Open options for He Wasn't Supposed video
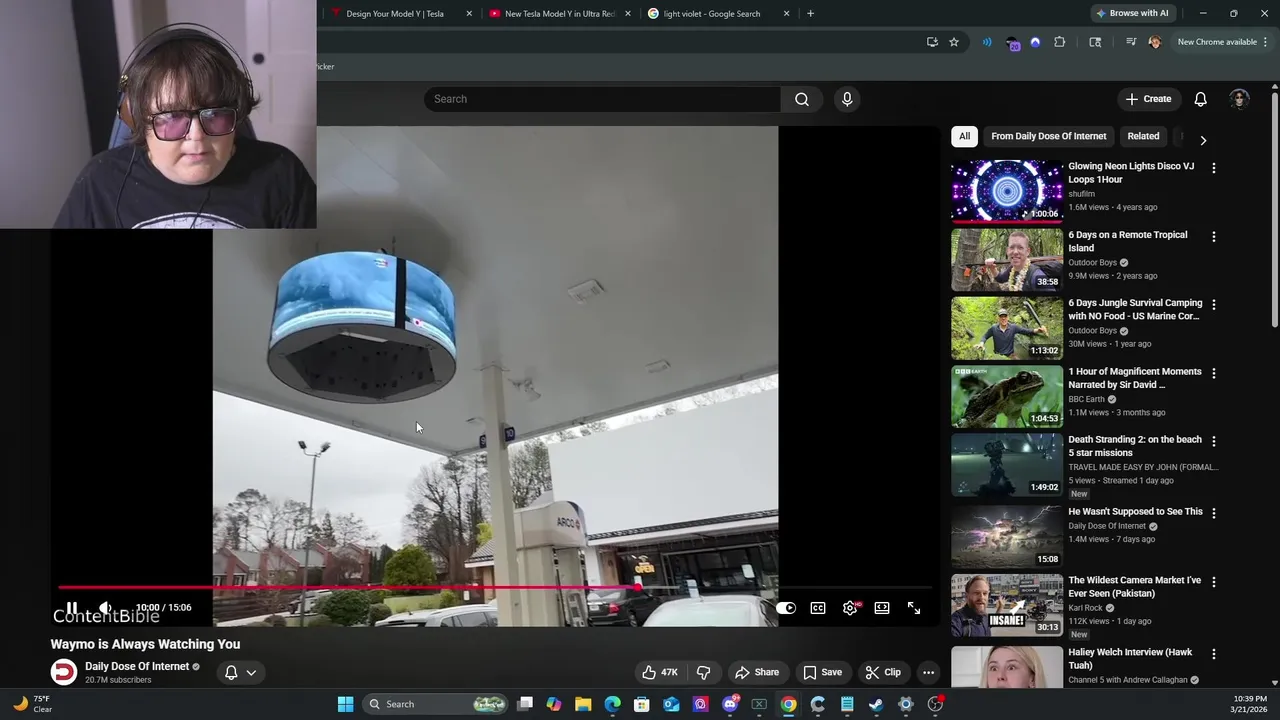 point(1214,513)
